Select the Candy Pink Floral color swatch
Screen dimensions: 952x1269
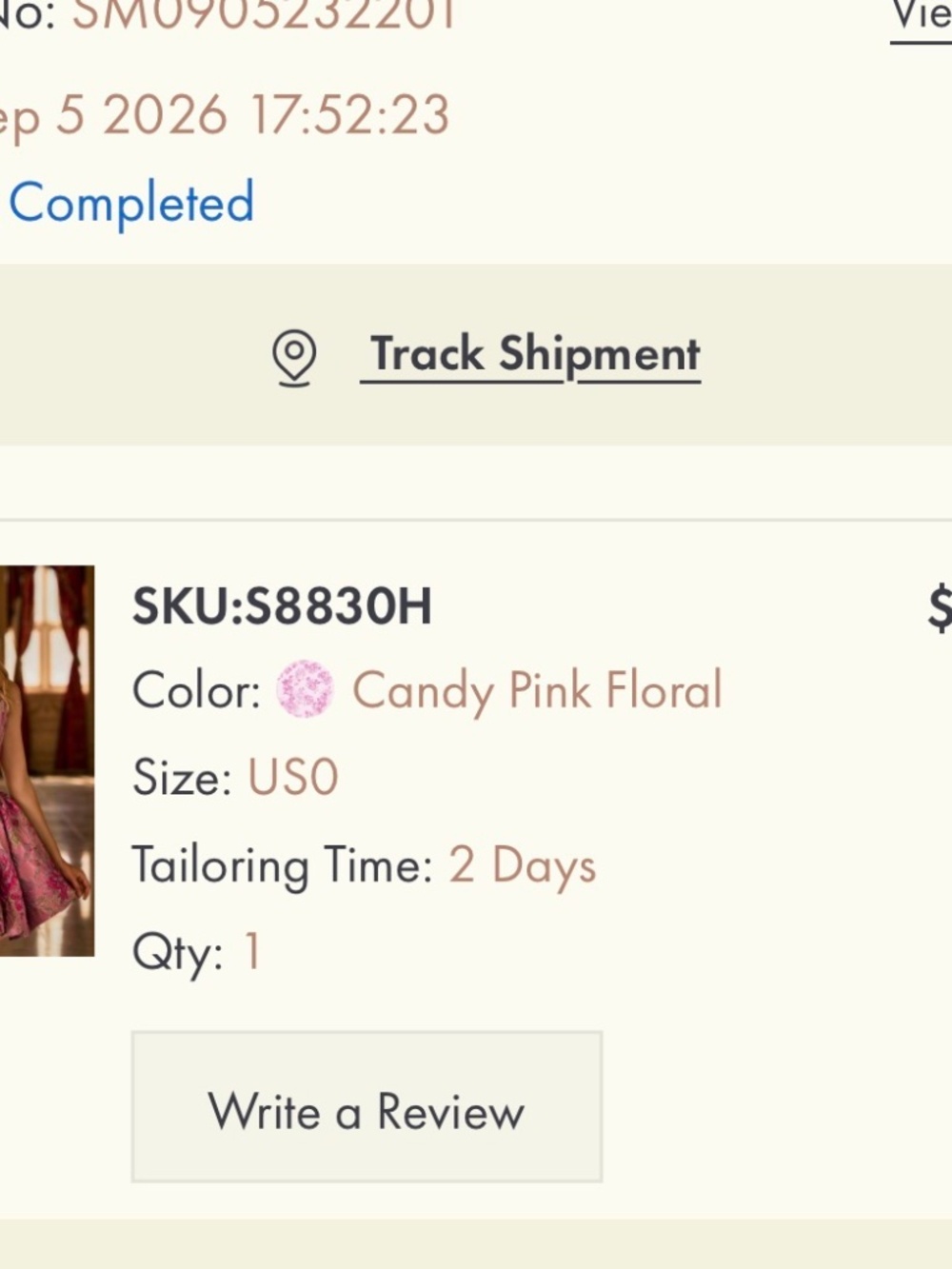pos(305,688)
